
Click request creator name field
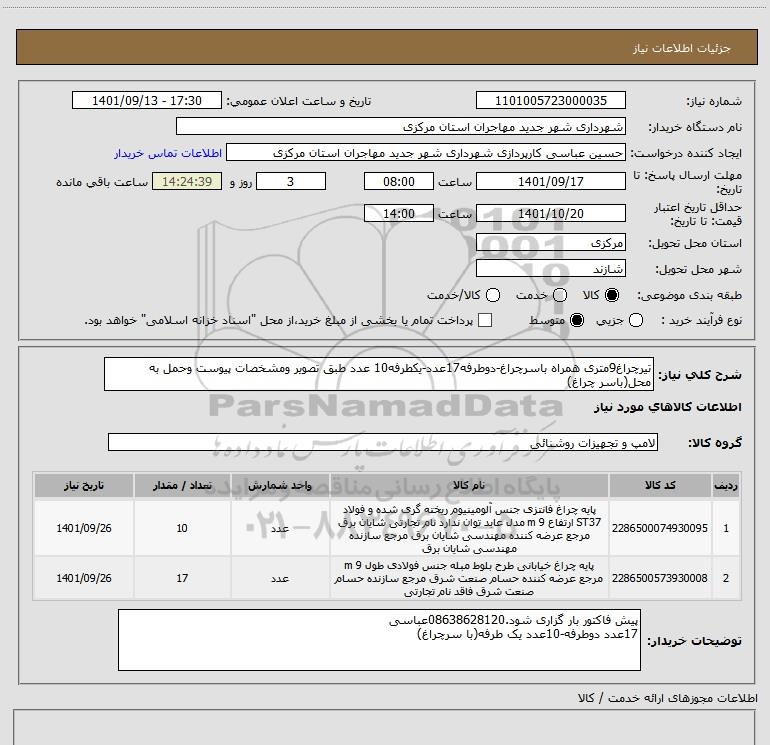point(426,152)
